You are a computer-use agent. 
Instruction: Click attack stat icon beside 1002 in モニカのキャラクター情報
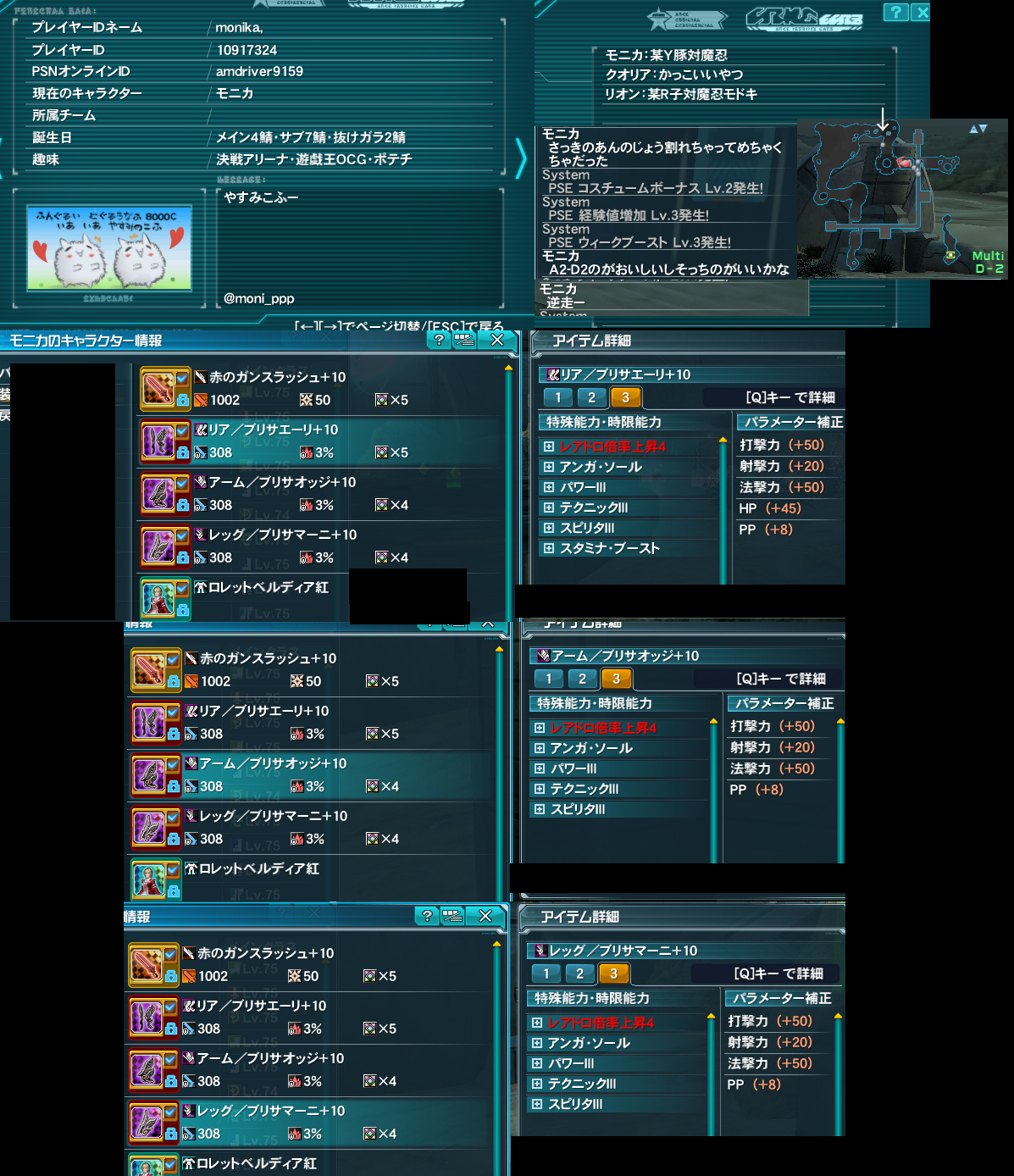tap(201, 400)
